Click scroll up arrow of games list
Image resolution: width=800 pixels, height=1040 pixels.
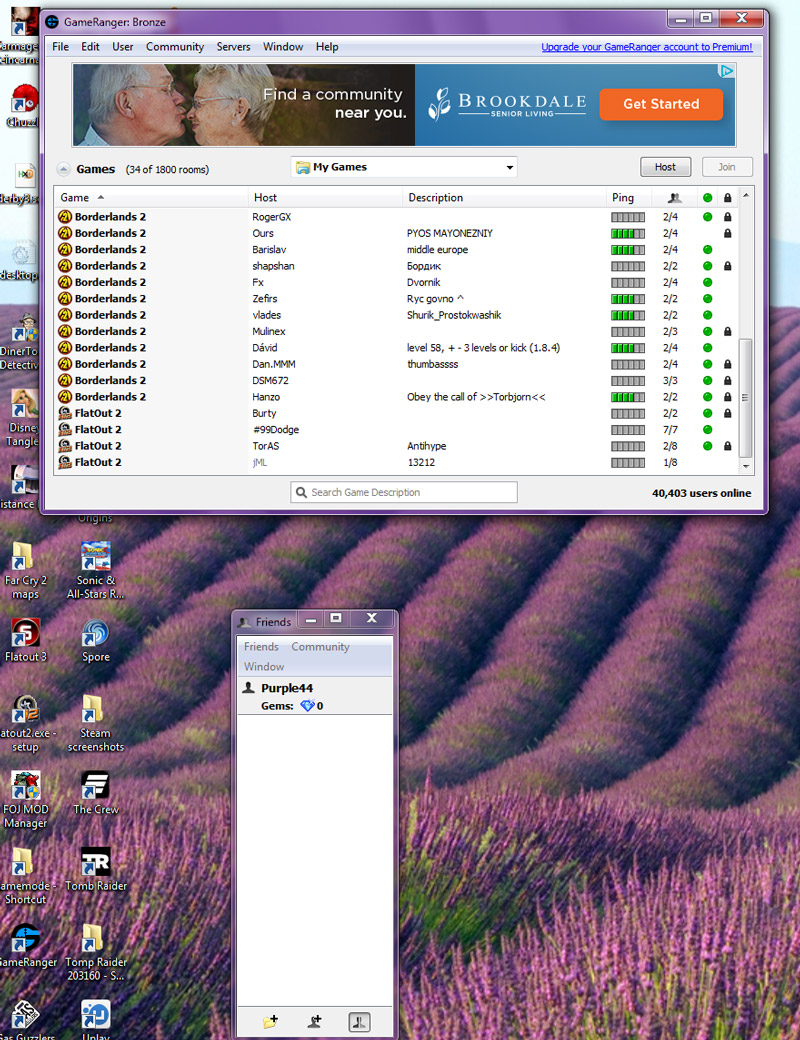(746, 195)
